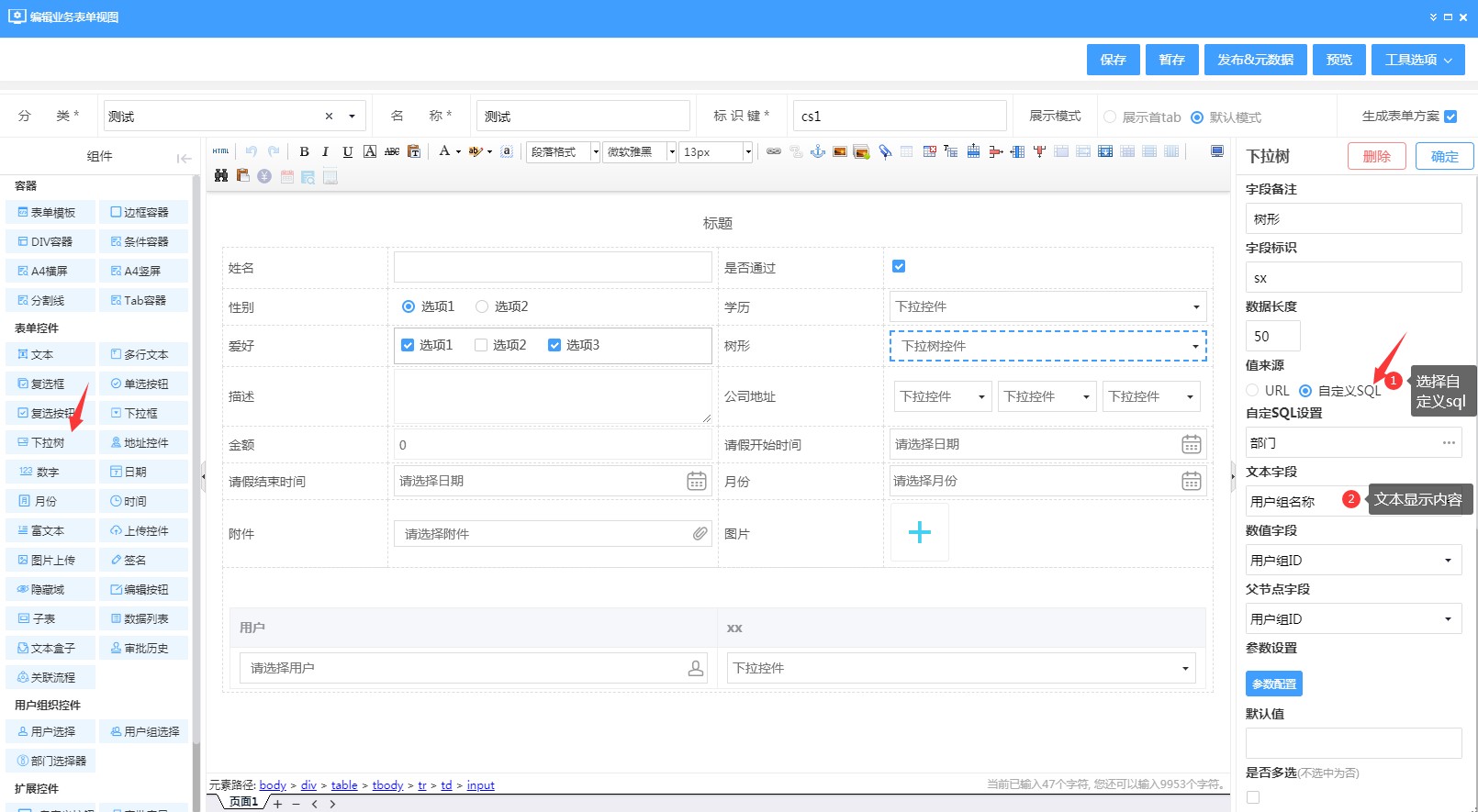
Task: Toggle the HTML source view icon
Action: (220, 151)
